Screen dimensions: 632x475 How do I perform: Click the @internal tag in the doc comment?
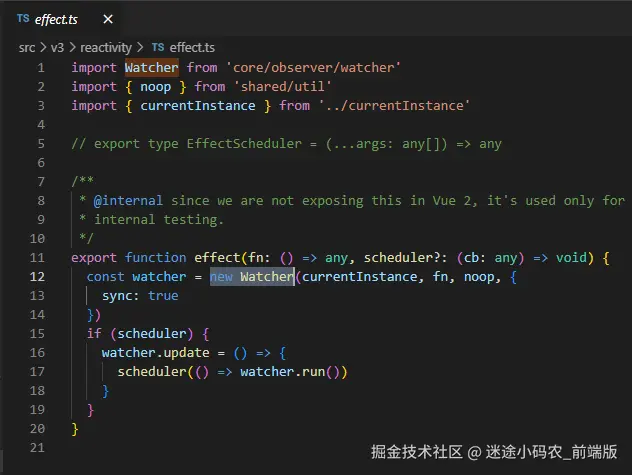(128, 201)
